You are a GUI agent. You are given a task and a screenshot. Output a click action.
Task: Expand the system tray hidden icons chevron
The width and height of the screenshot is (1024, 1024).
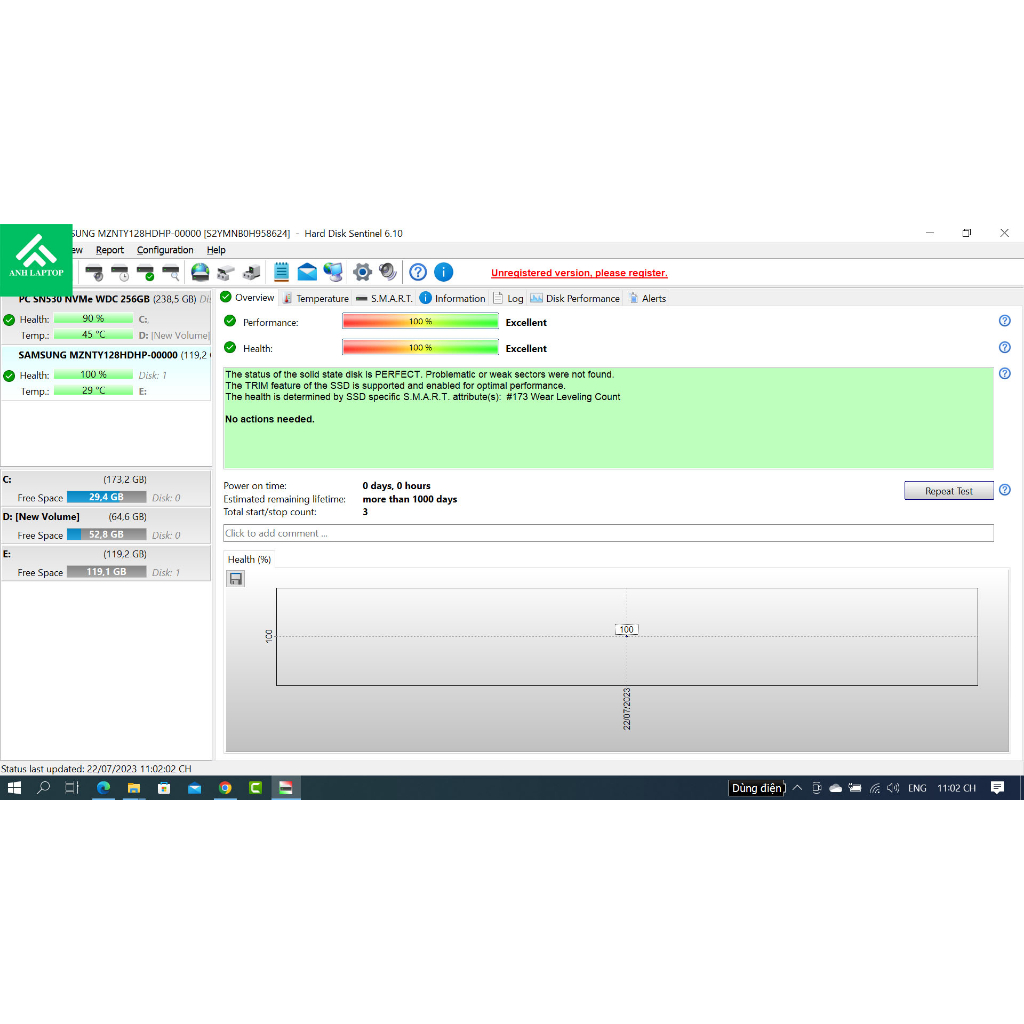(x=797, y=788)
